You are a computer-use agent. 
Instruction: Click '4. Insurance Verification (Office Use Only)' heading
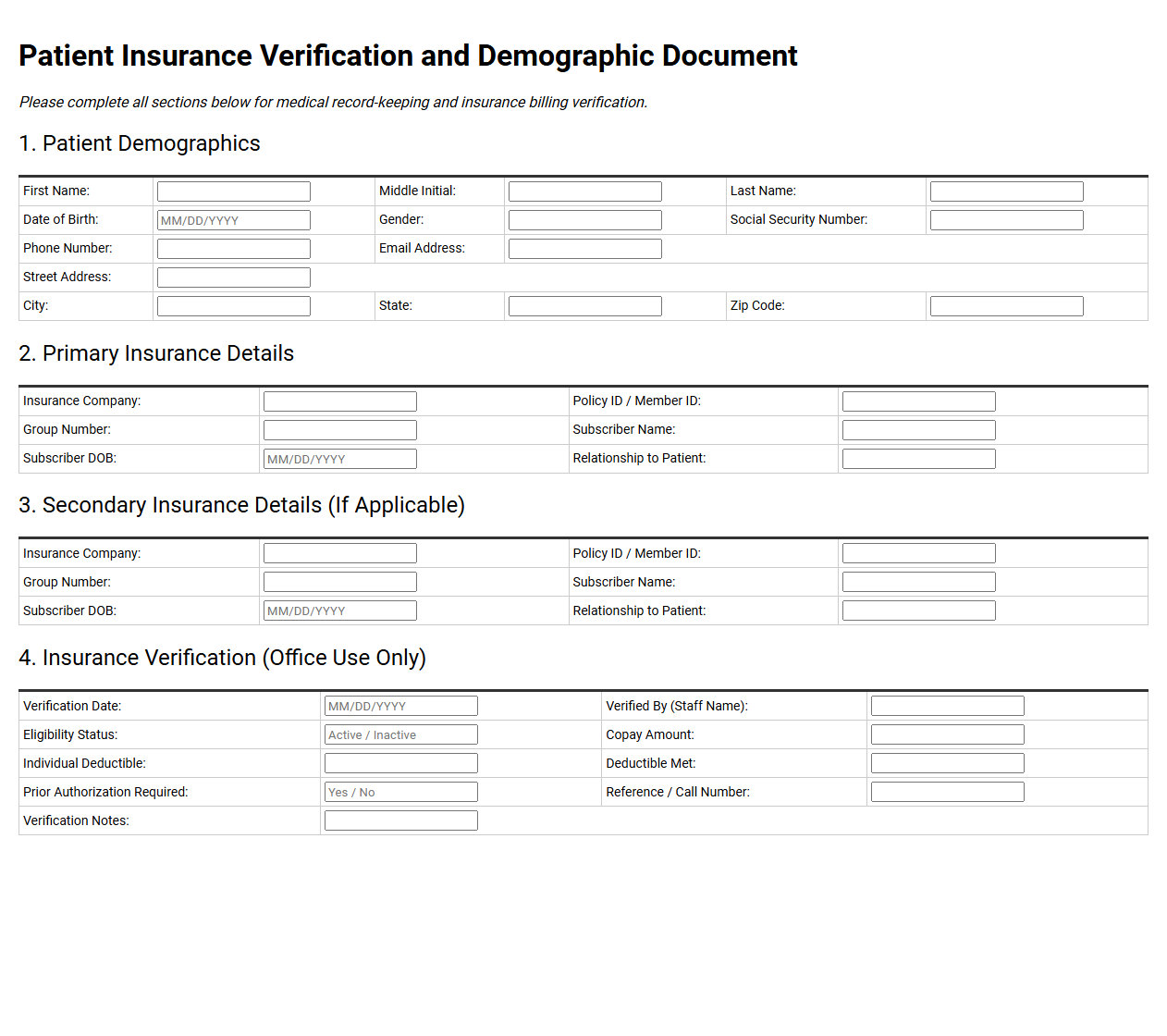[222, 658]
